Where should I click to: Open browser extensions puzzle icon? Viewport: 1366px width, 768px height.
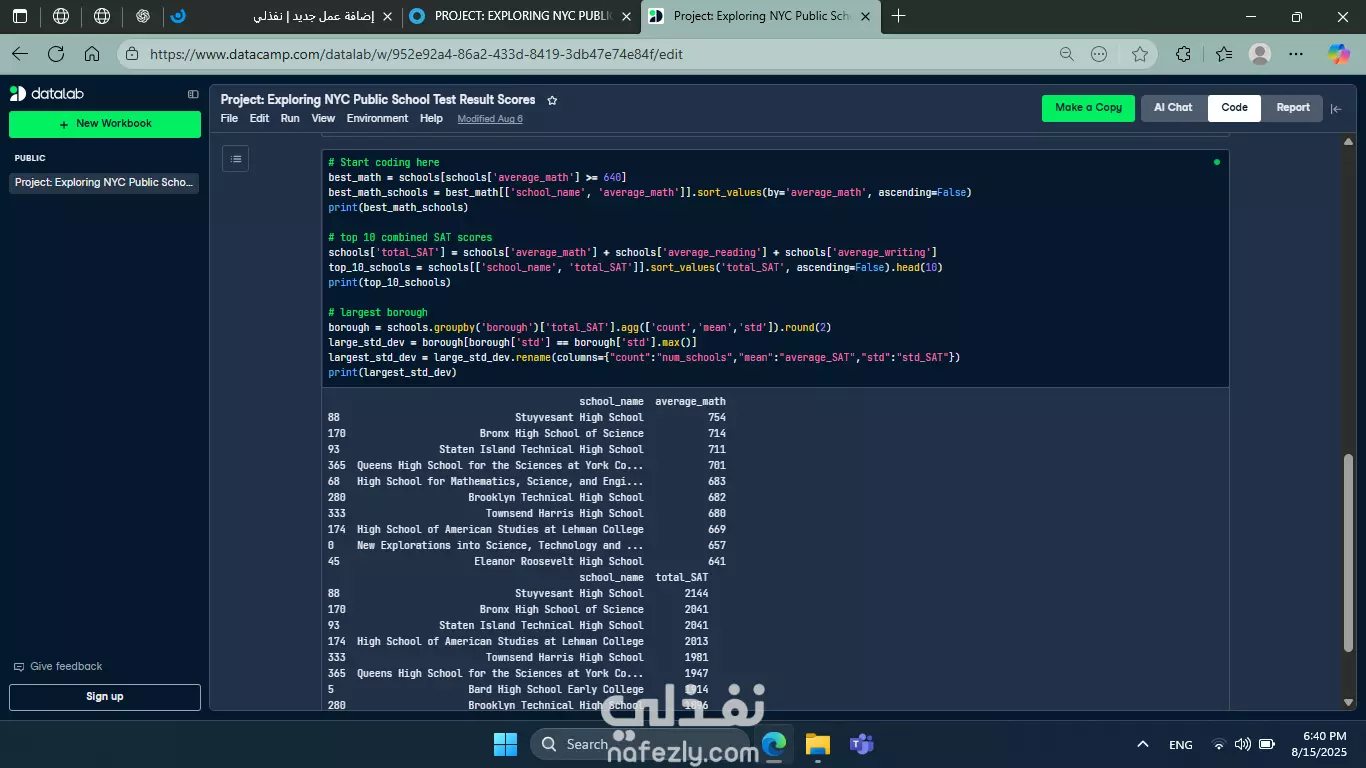pos(1184,54)
